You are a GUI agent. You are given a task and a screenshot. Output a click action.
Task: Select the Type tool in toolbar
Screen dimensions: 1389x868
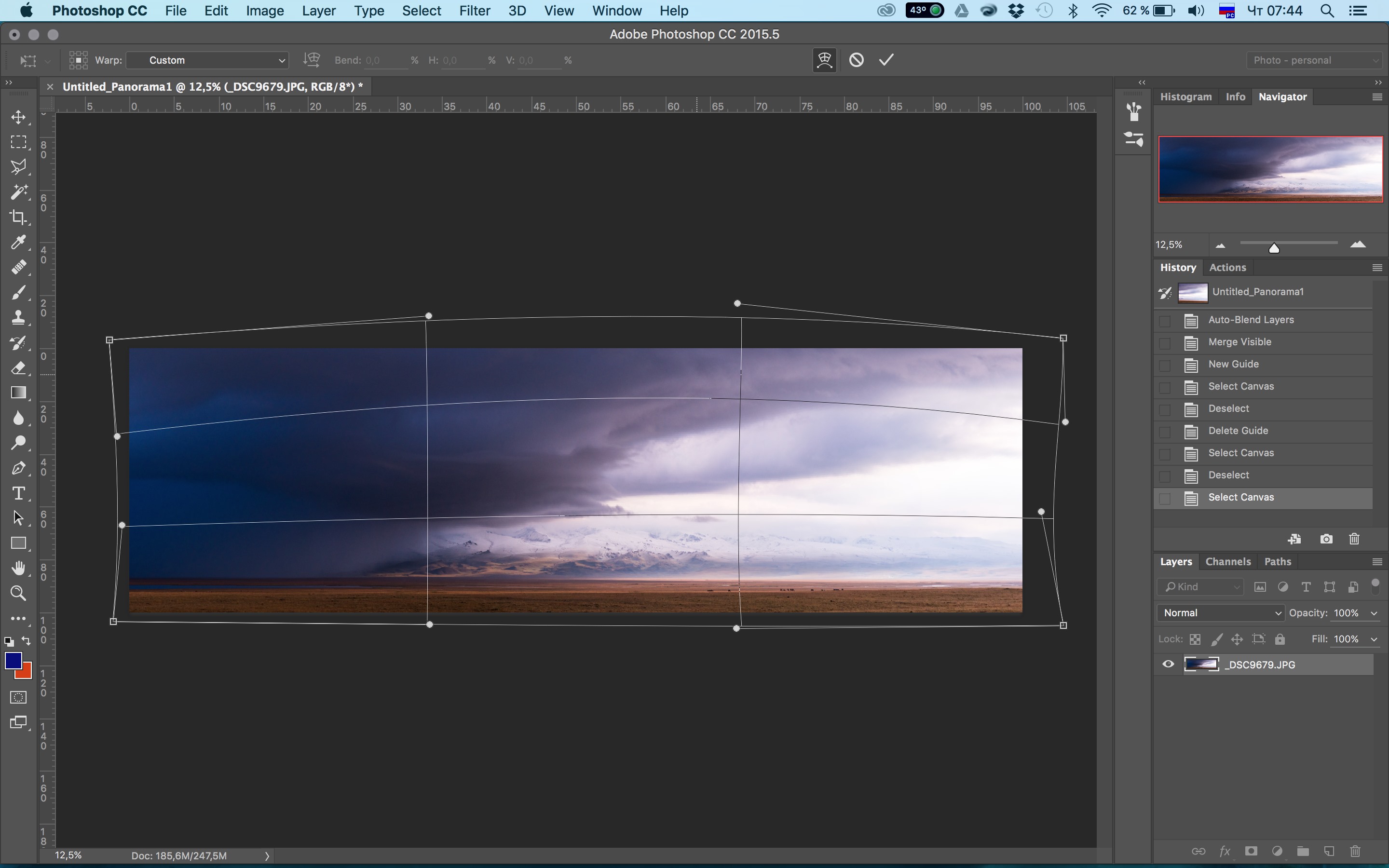[x=18, y=492]
